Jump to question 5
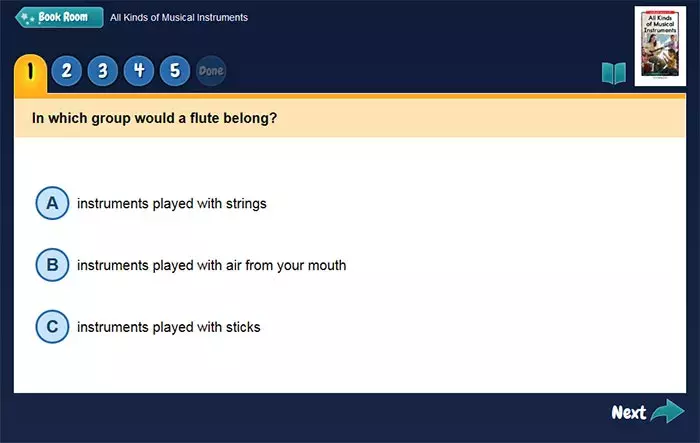 174,71
